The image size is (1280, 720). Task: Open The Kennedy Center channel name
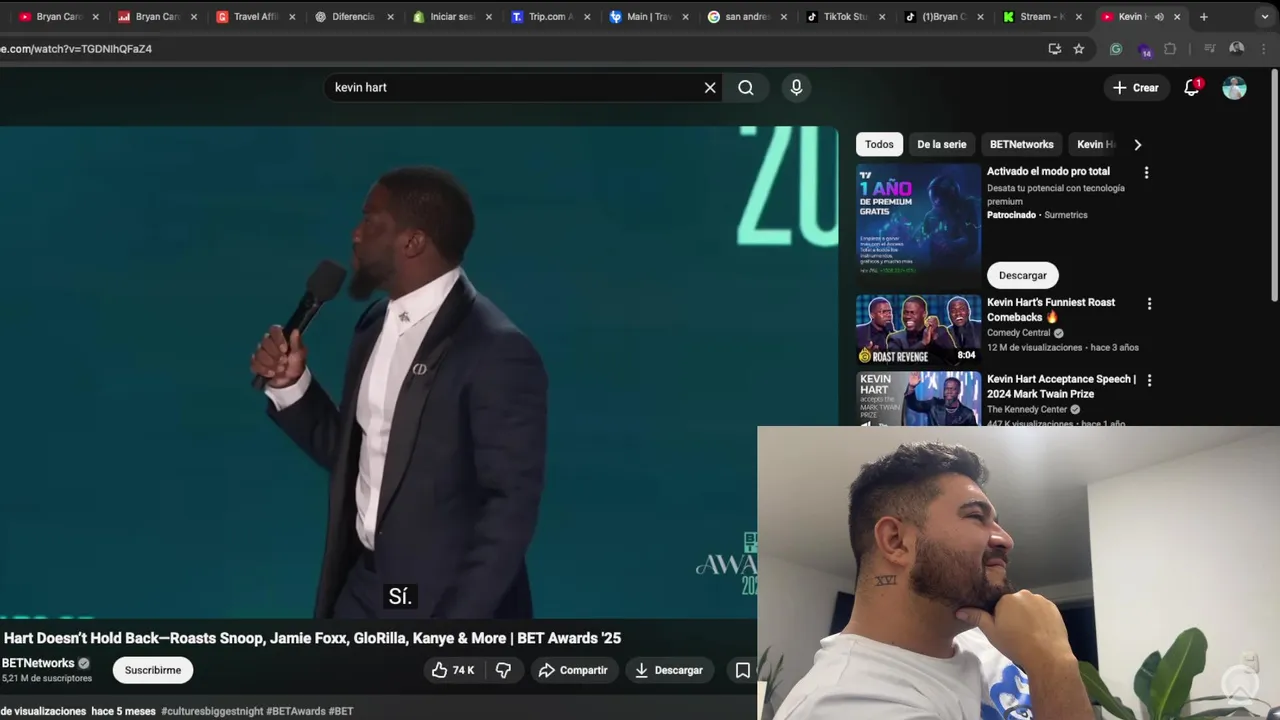[1026, 409]
